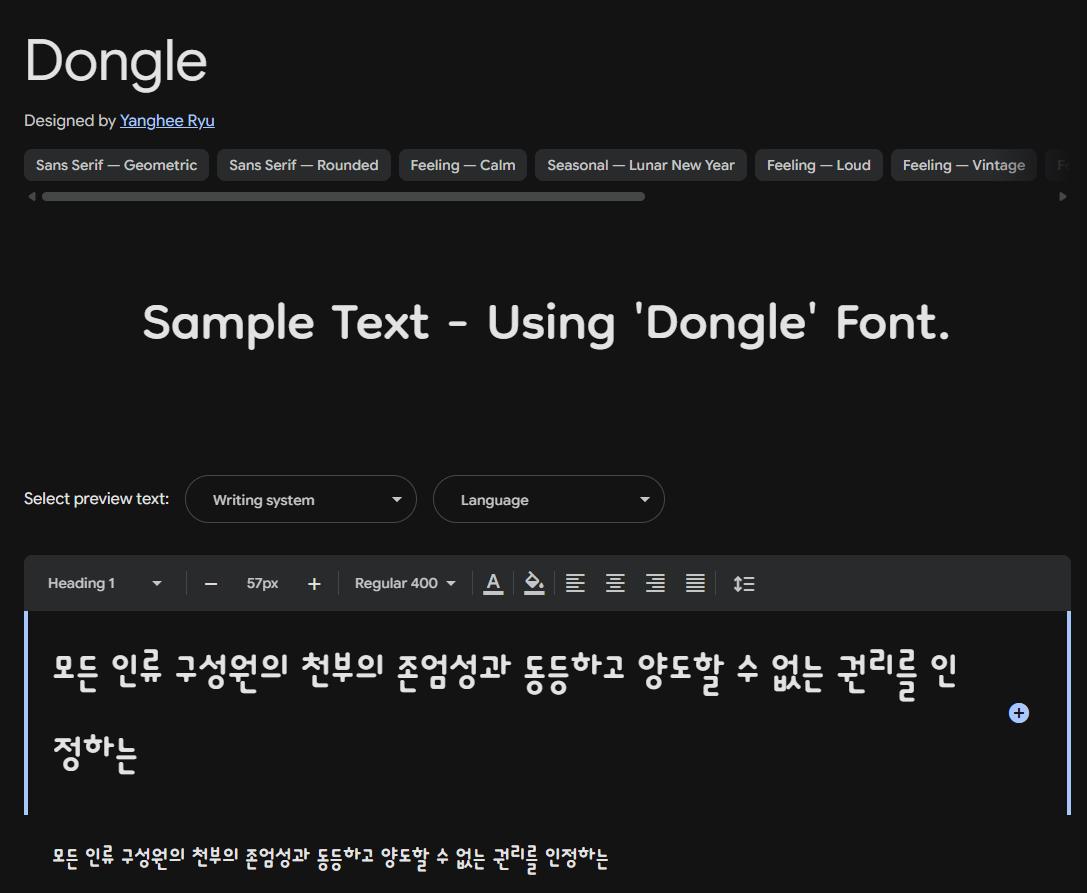Click the smaller Korean preview text line
Screen dimensions: 1087x893
[x=331, y=858]
